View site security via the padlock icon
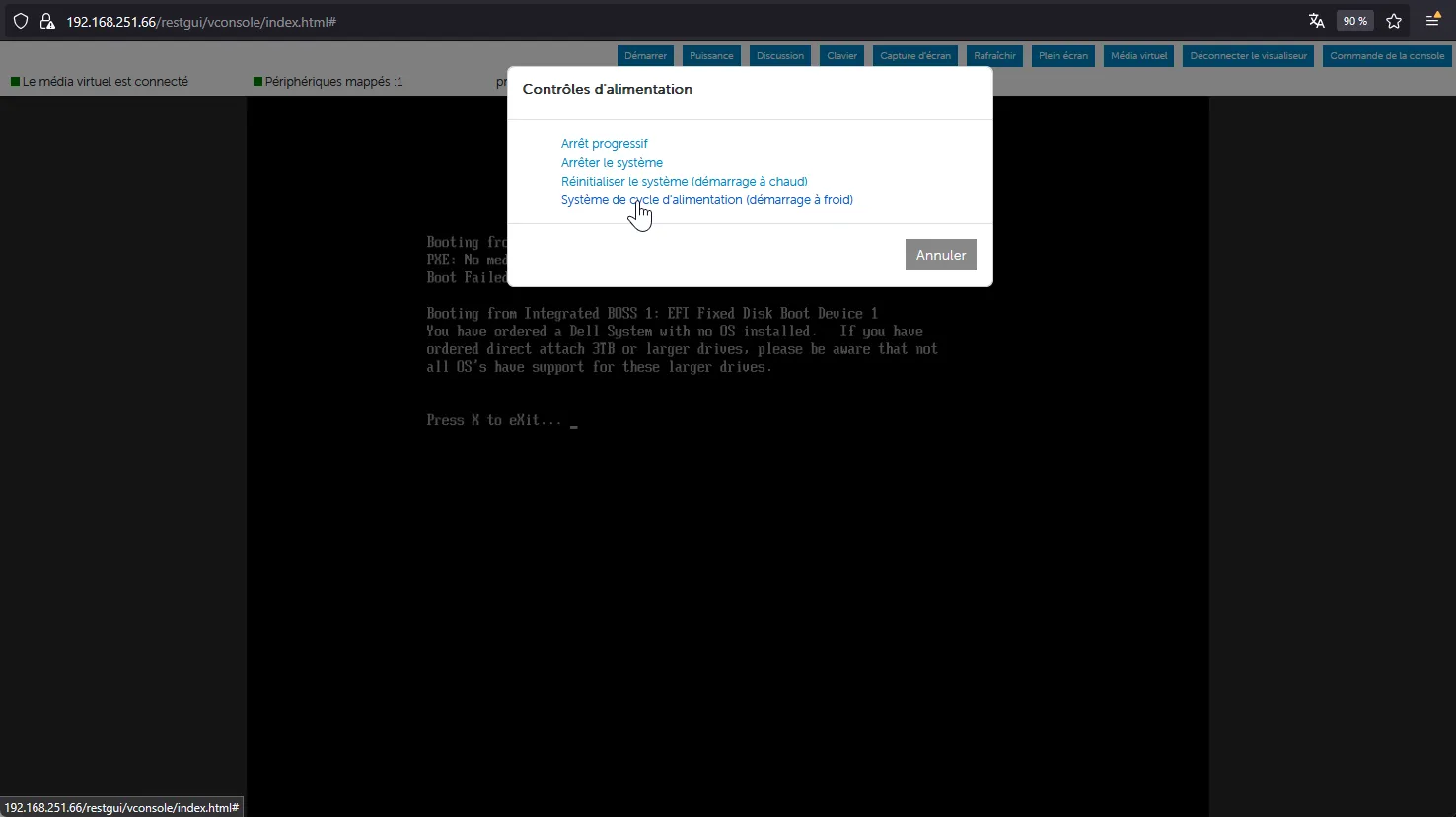The image size is (1456, 817). coord(47,21)
